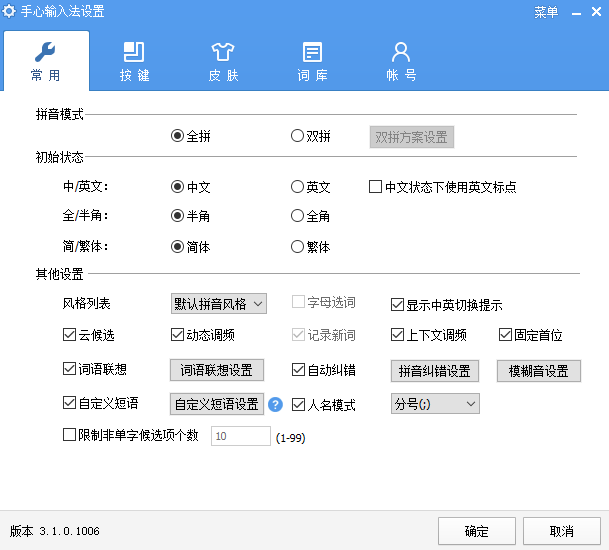The width and height of the screenshot is (609, 550).
Task: Enable 限制非单字候选项个数 checkbox
Action: pos(69,435)
